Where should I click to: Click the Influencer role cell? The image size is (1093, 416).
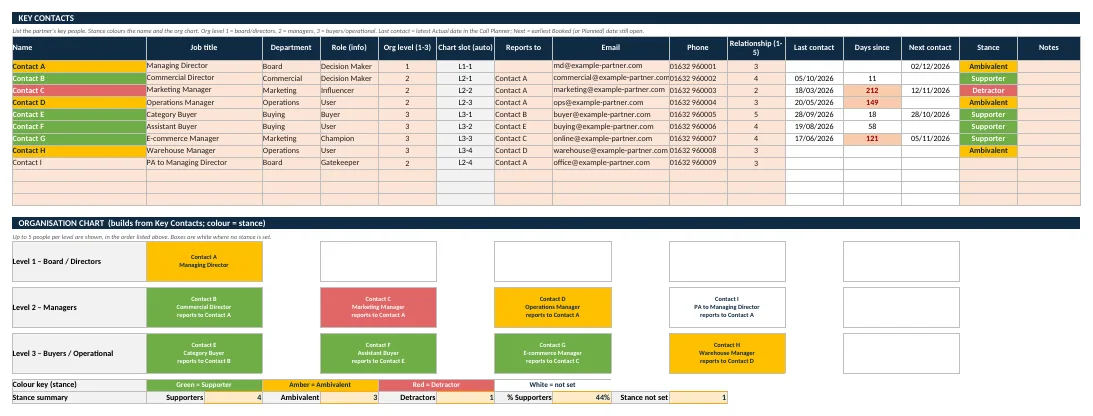349,91
